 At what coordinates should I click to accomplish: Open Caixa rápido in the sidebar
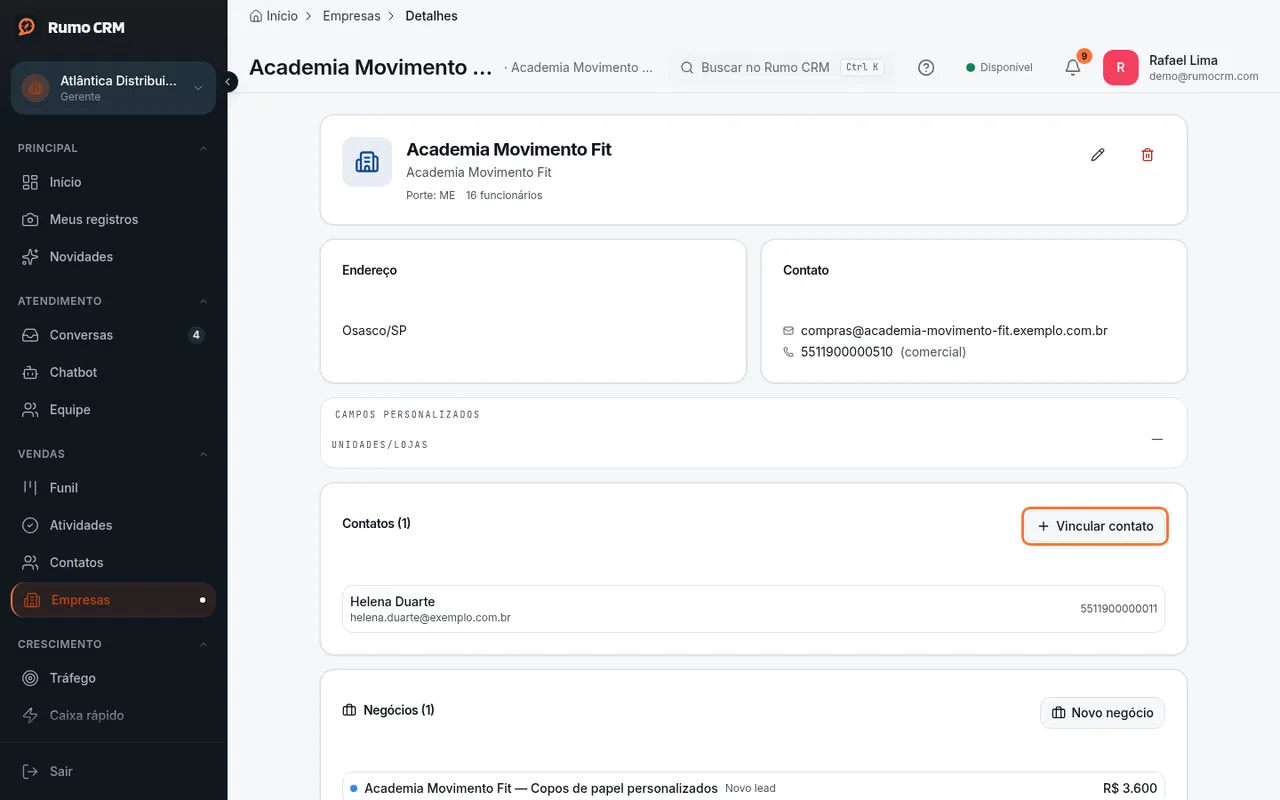click(x=113, y=715)
